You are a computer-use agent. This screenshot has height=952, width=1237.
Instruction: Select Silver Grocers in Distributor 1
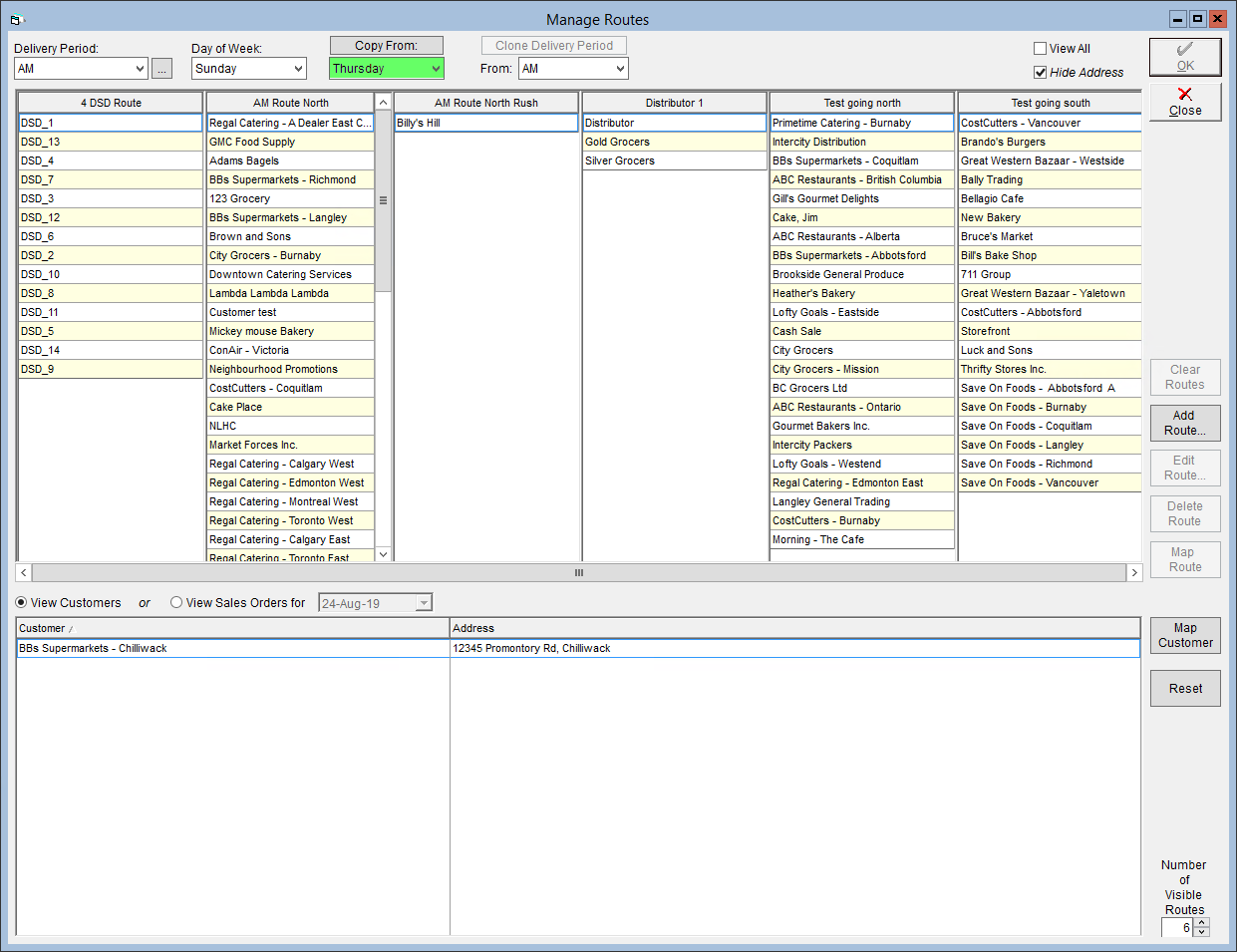[x=674, y=160]
